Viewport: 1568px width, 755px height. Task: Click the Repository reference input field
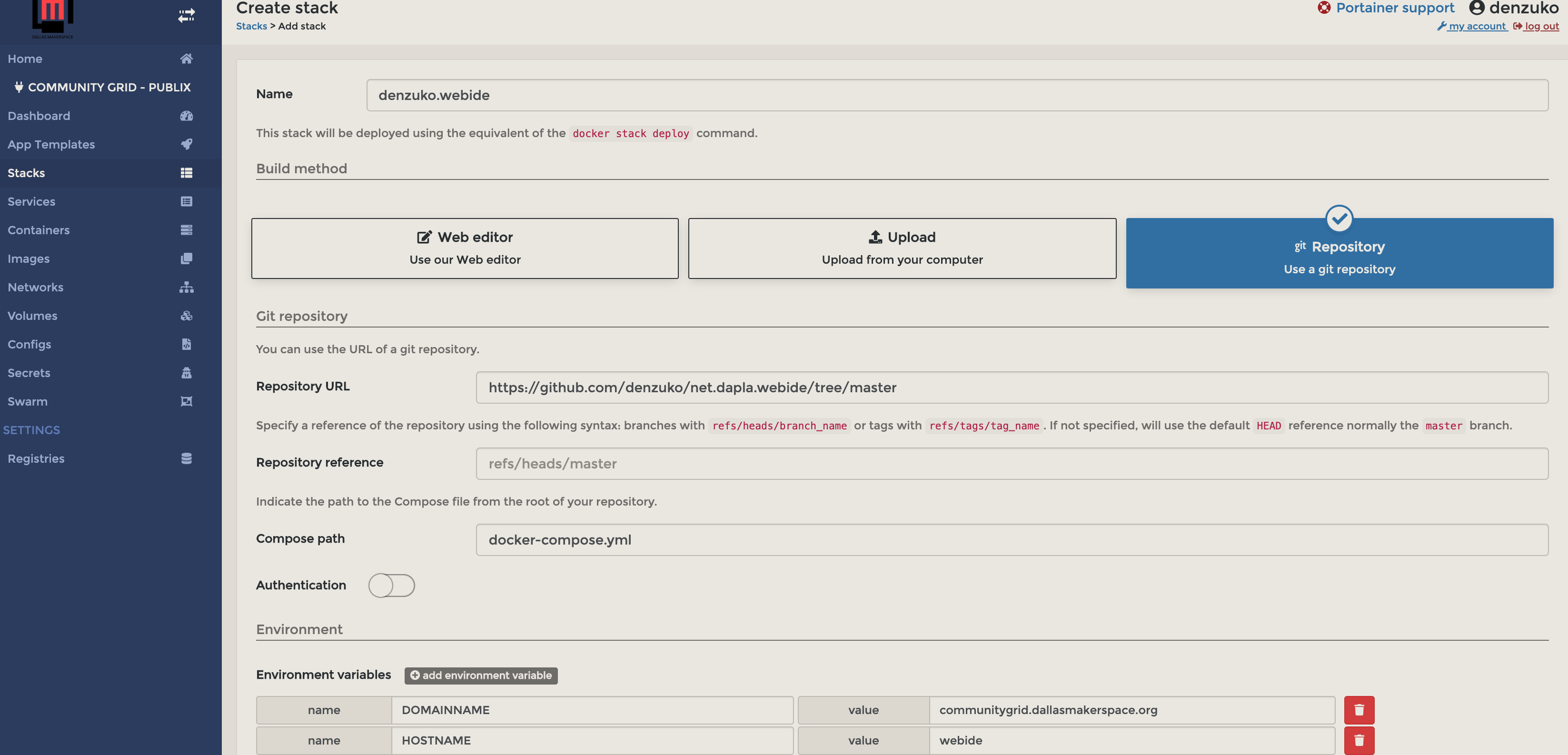(x=1012, y=463)
